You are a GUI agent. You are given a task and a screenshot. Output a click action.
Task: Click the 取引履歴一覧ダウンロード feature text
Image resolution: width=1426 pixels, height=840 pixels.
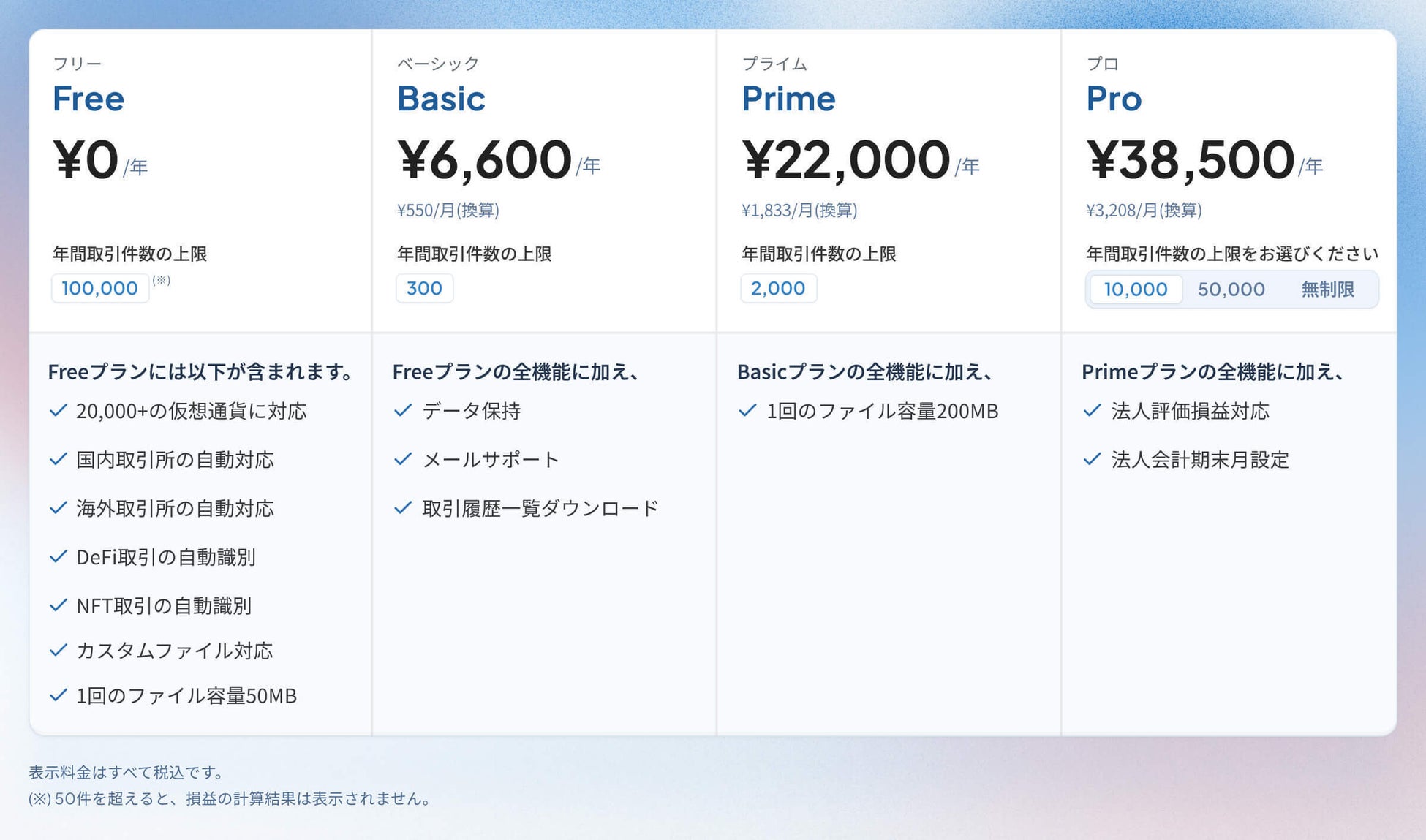(x=540, y=508)
